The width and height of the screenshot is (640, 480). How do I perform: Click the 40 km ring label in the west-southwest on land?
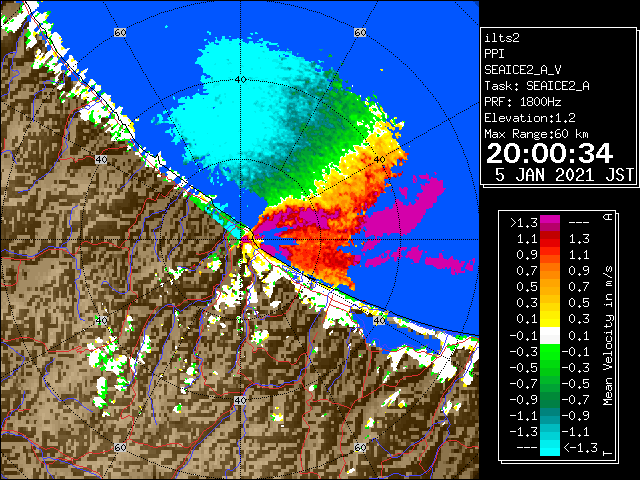pyautogui.click(x=101, y=321)
